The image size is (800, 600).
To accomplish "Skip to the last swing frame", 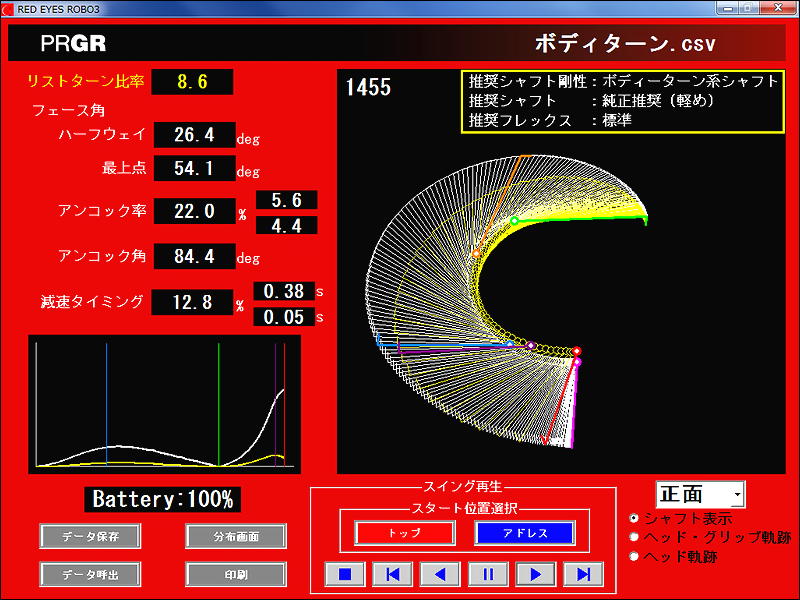I will click(584, 574).
